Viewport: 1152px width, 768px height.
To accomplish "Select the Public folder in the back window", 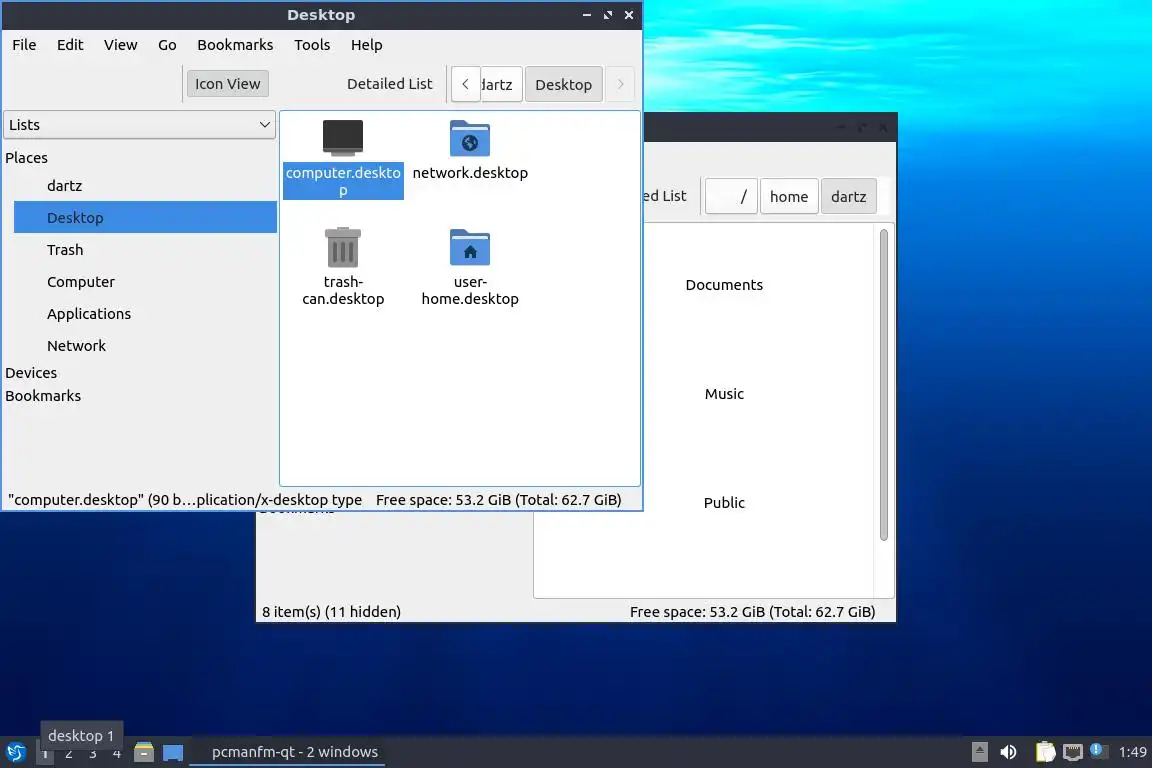I will [x=724, y=503].
